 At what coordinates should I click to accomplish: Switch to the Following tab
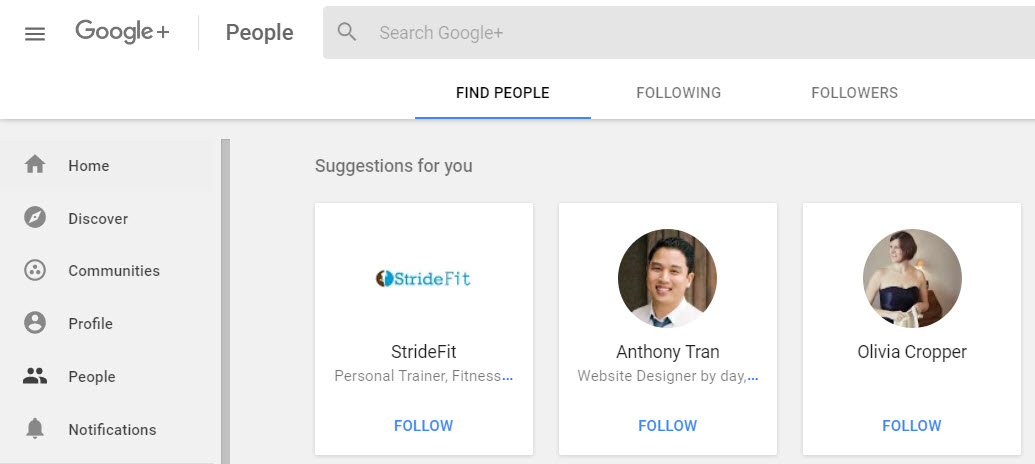679,93
